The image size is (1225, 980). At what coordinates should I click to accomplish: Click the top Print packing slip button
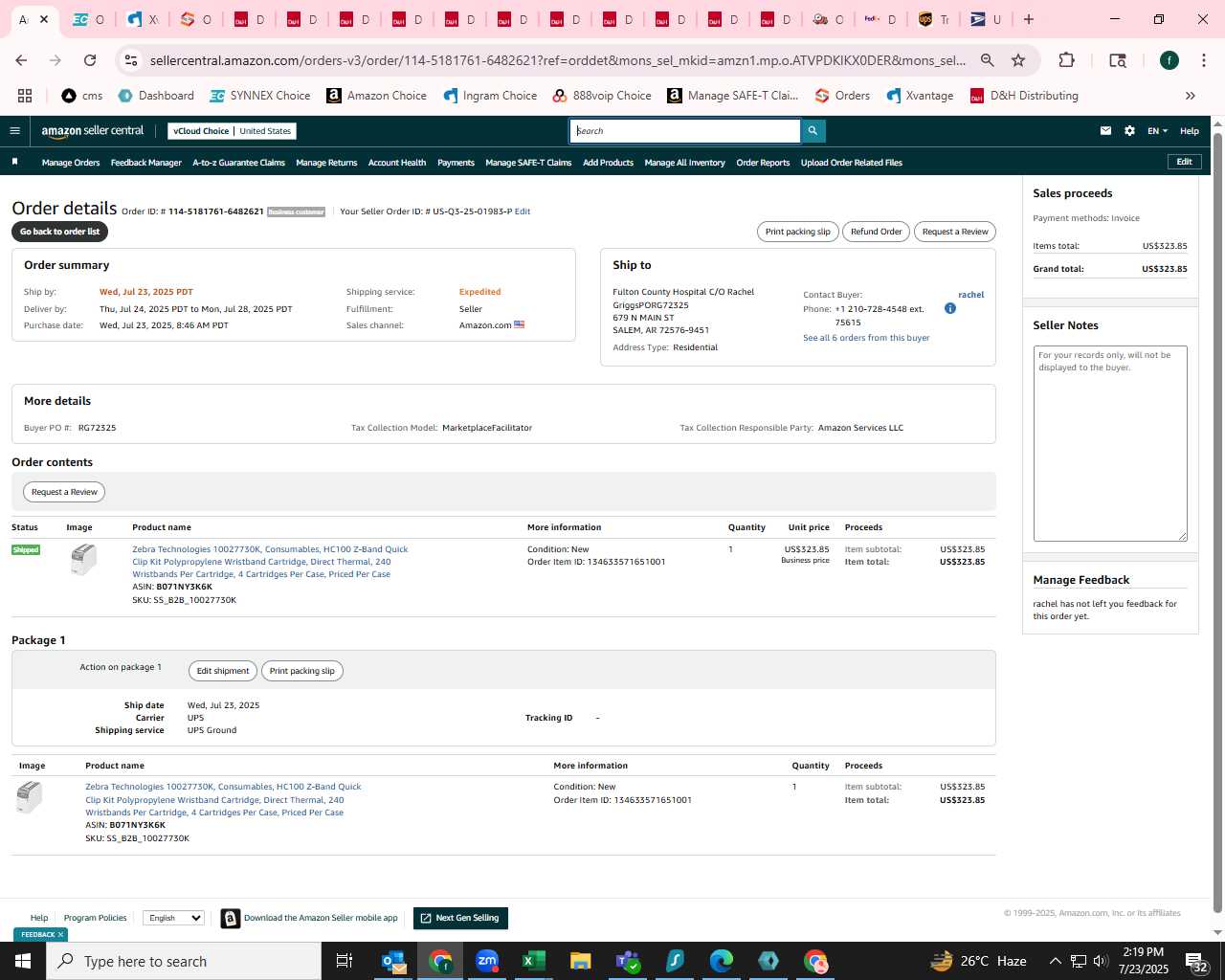(x=797, y=232)
